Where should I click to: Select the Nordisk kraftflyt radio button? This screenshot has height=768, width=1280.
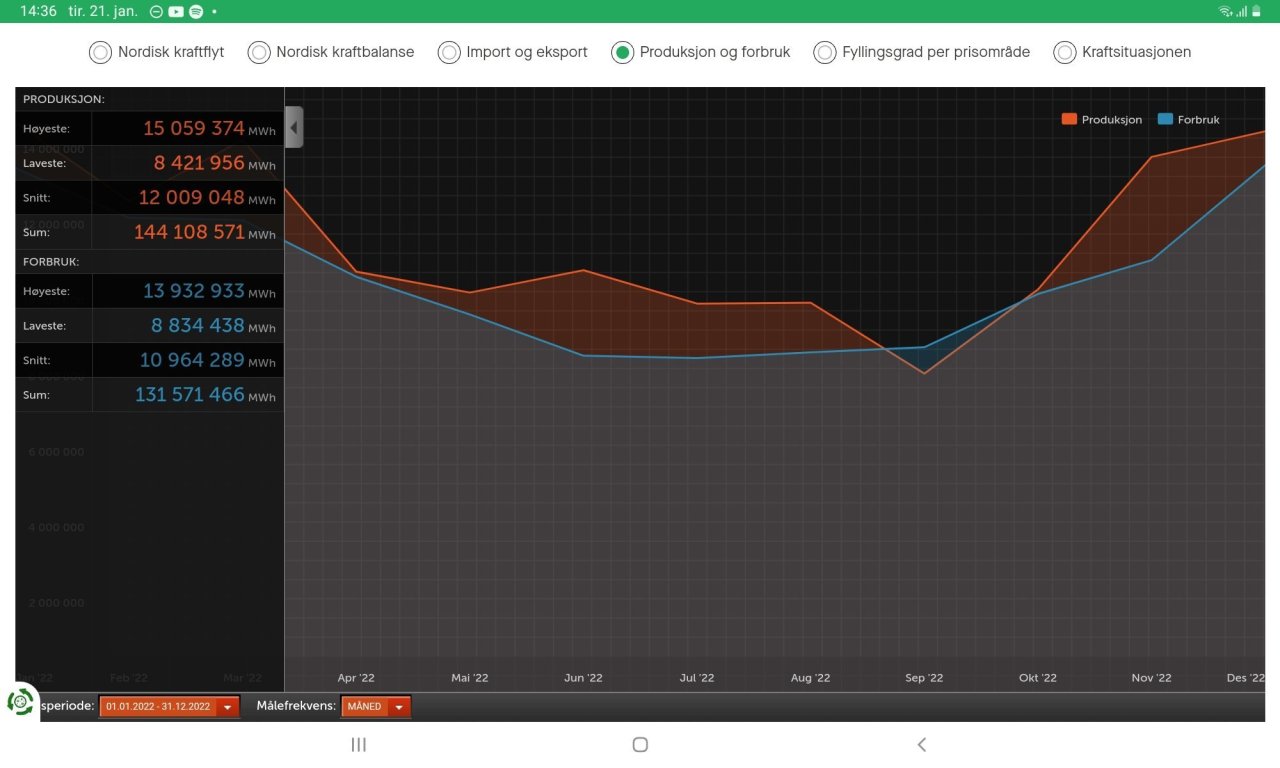(x=100, y=52)
